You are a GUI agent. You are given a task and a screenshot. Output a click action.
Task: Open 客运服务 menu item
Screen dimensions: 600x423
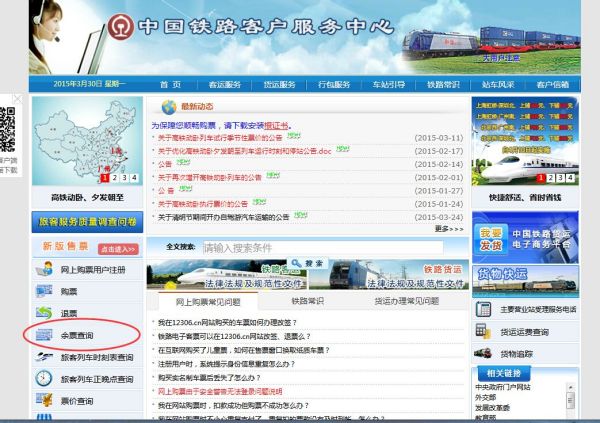coord(225,85)
